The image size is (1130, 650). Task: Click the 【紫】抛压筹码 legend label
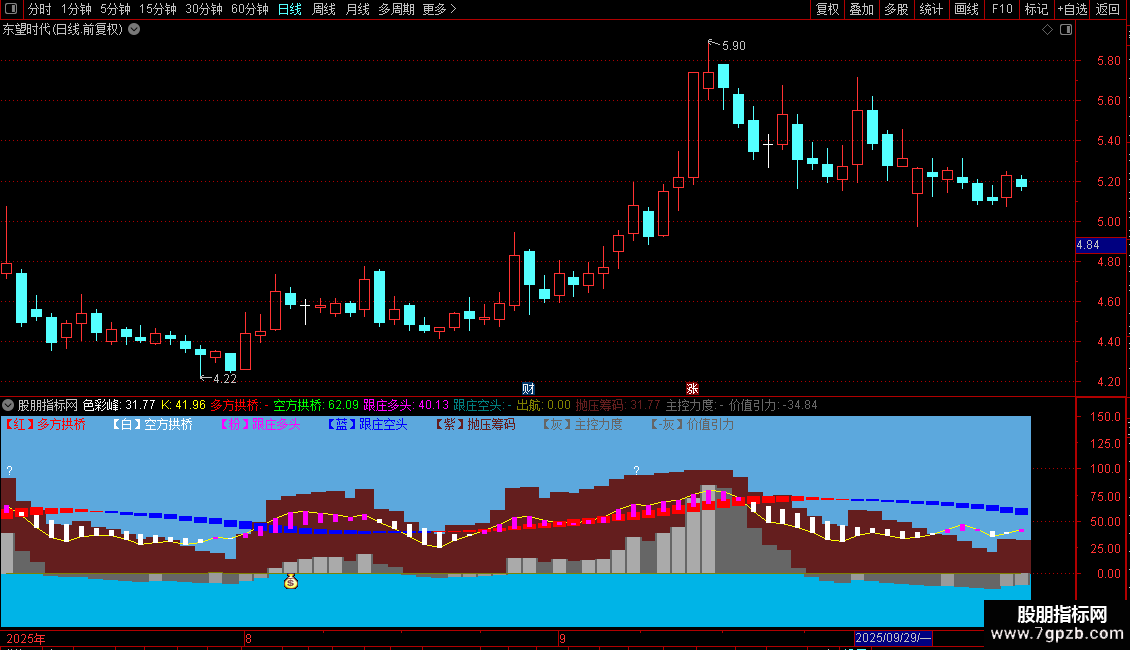474,424
